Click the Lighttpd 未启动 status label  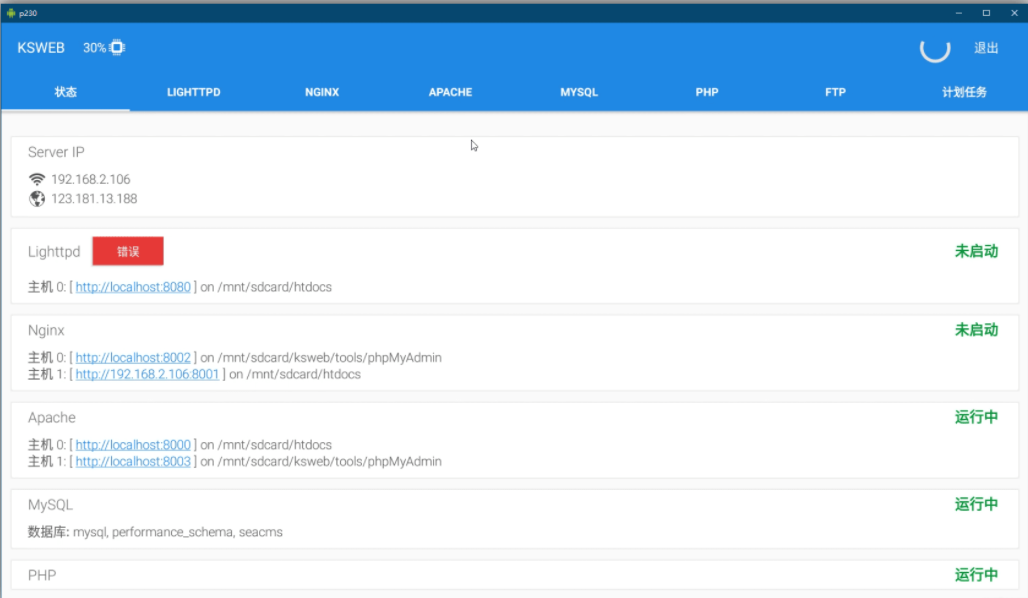(x=976, y=251)
